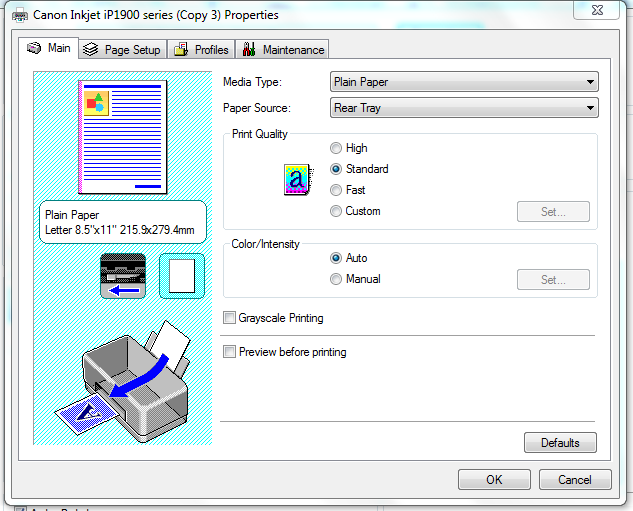Click the Print Quality group label
This screenshot has height=511, width=633.
click(260, 134)
